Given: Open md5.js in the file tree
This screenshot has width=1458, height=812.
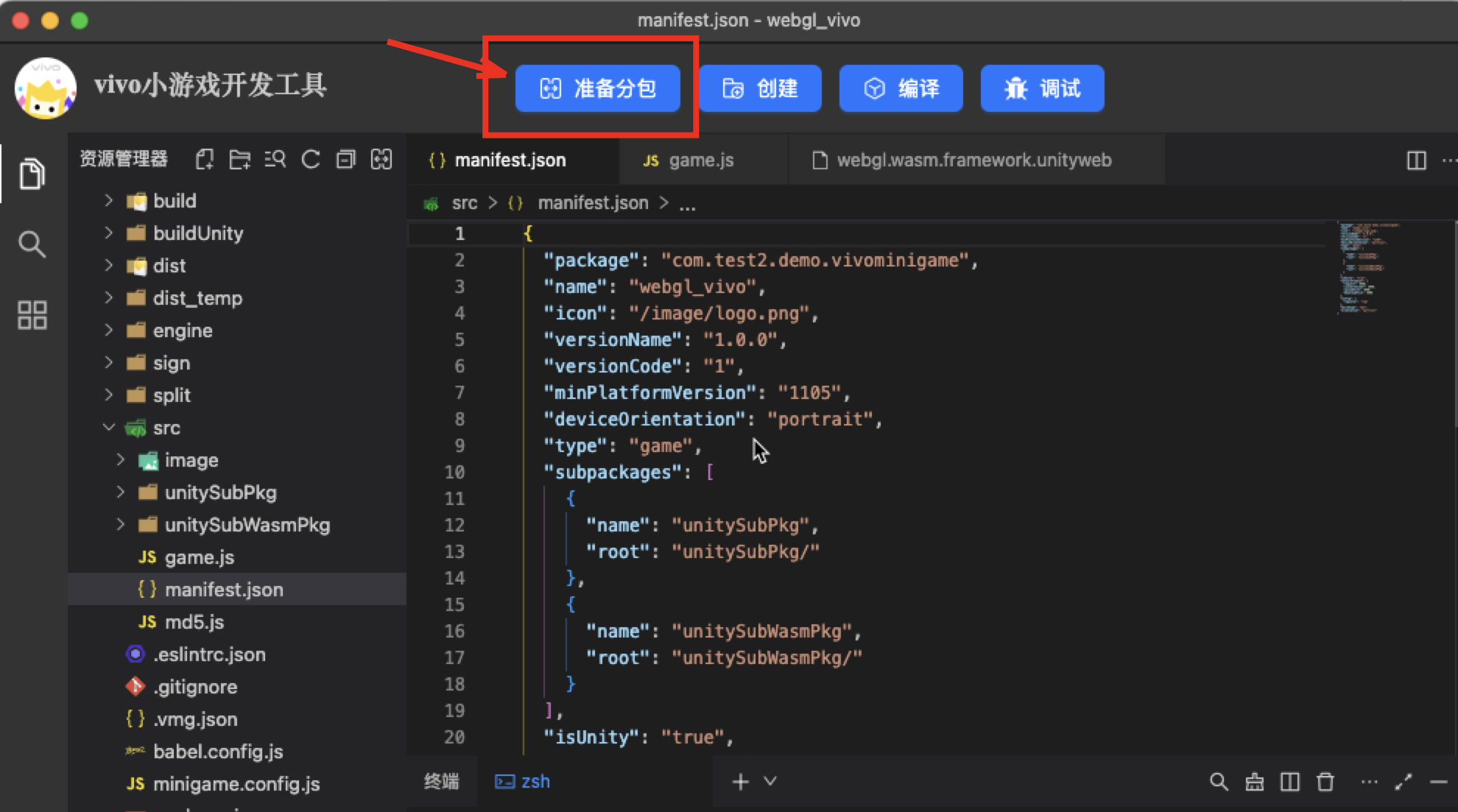Looking at the screenshot, I should [x=237, y=621].
